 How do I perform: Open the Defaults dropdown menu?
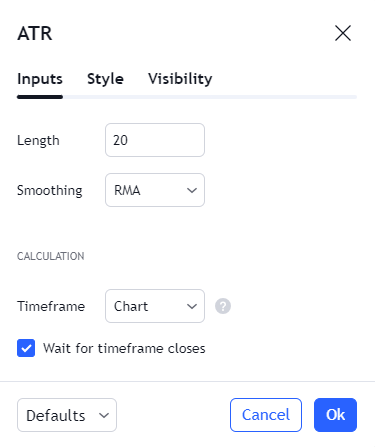(x=67, y=415)
